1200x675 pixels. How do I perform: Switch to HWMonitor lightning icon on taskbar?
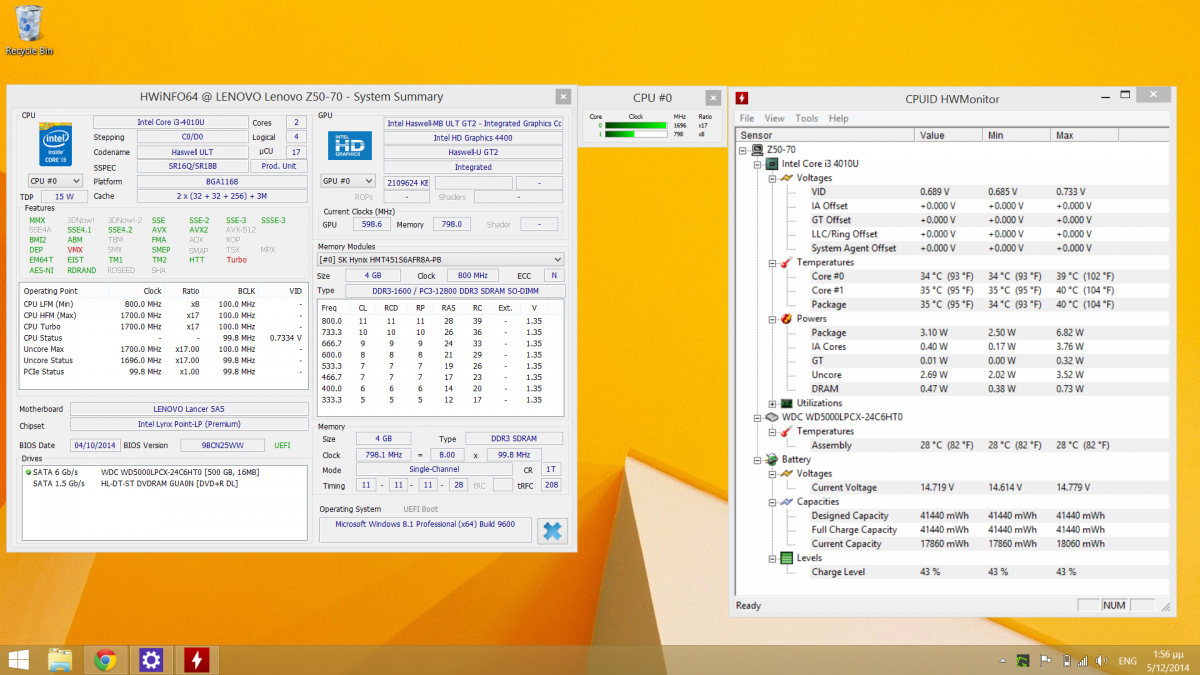click(x=196, y=660)
